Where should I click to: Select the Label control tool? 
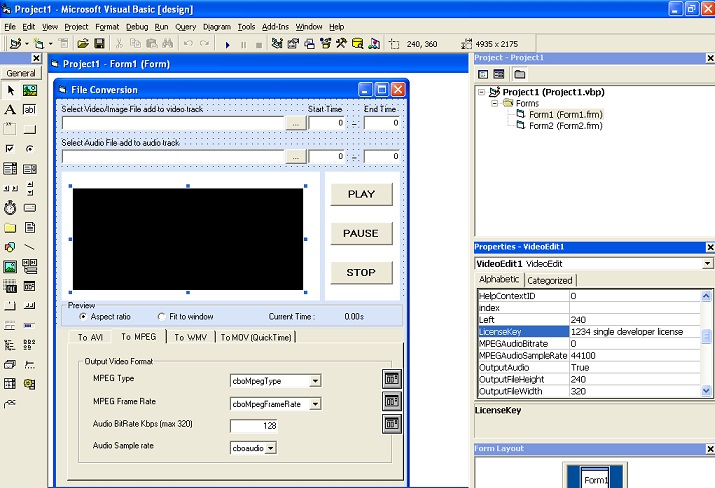click(10, 109)
